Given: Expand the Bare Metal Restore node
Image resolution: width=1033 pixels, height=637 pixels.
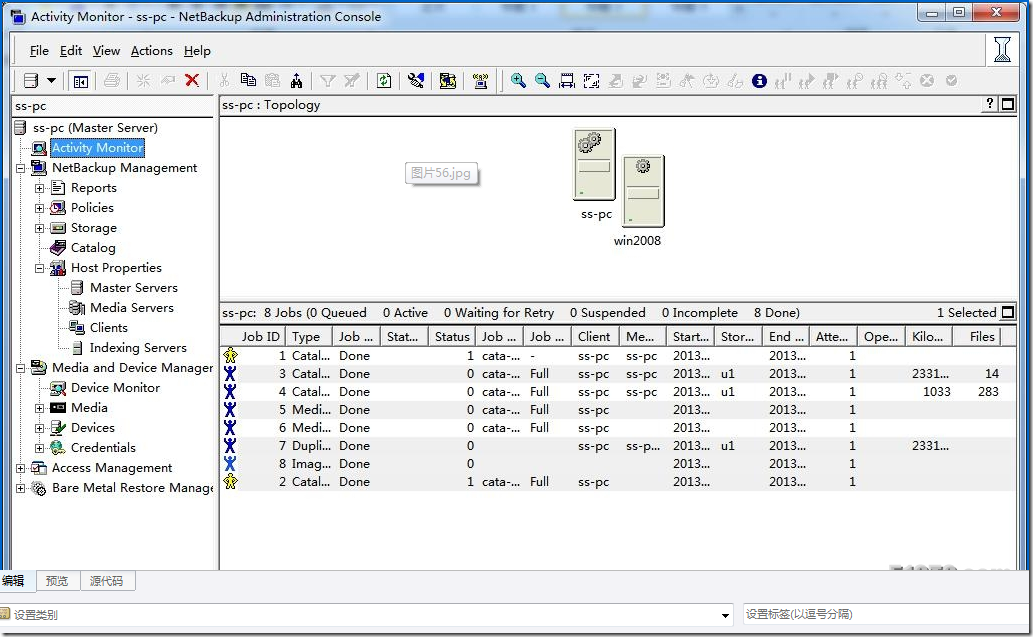Looking at the screenshot, I should coord(20,488).
